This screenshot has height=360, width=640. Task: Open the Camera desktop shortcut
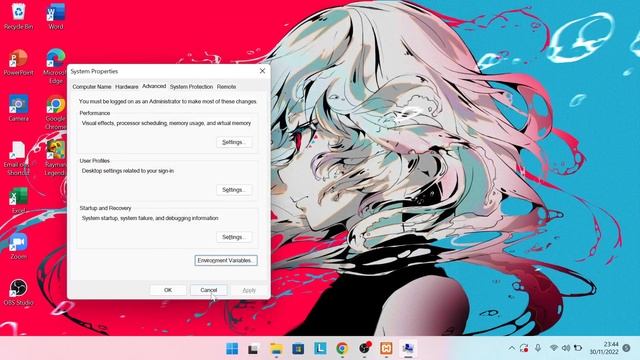(18, 109)
